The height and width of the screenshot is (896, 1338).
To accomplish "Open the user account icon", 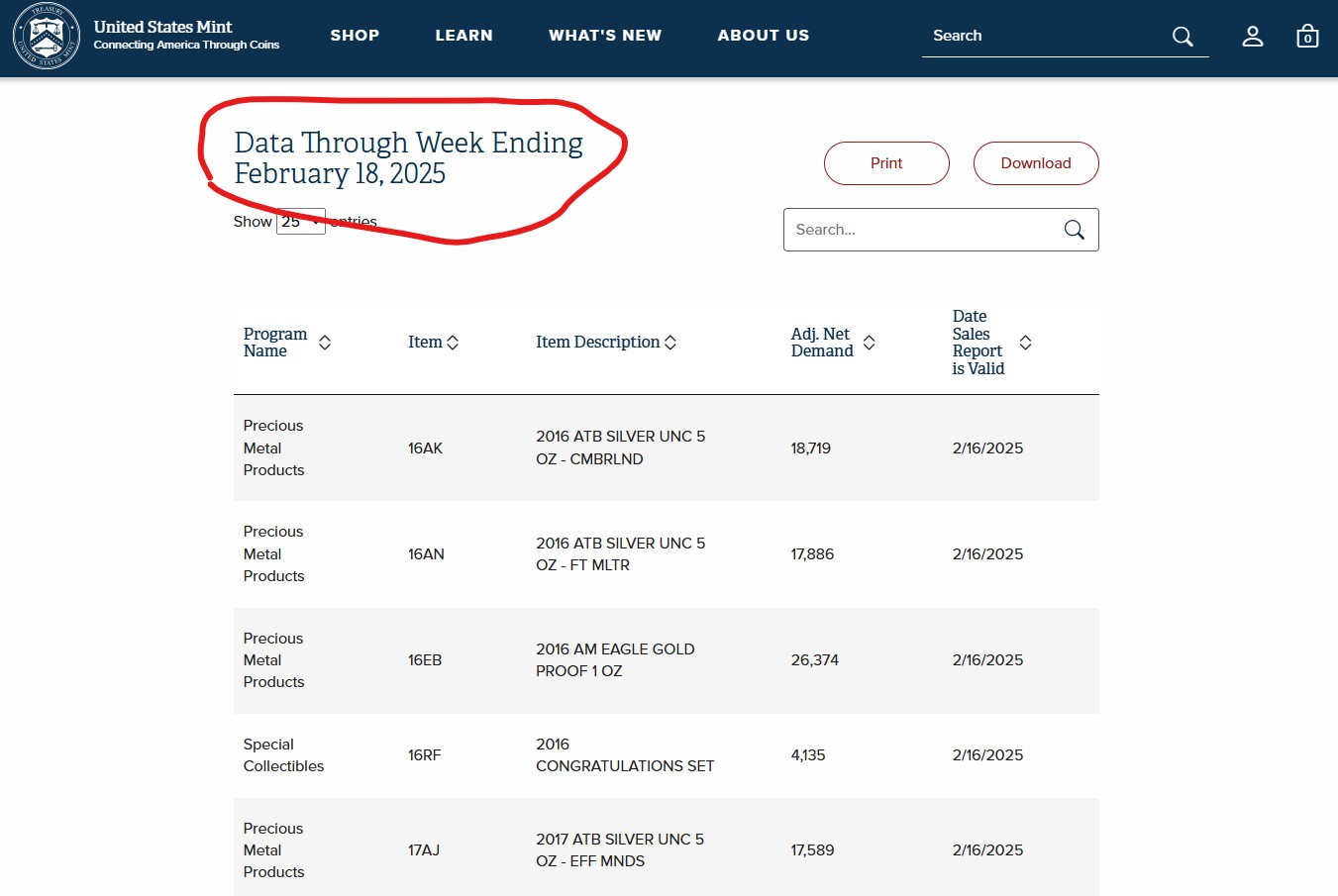I will click(1253, 37).
